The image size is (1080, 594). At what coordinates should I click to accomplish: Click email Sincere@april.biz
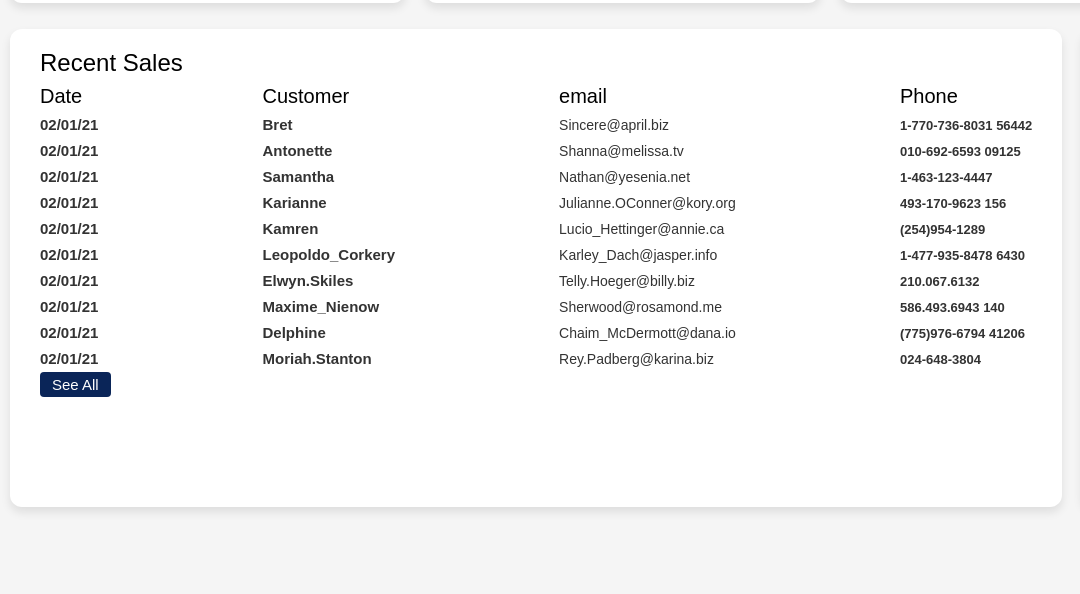613,125
